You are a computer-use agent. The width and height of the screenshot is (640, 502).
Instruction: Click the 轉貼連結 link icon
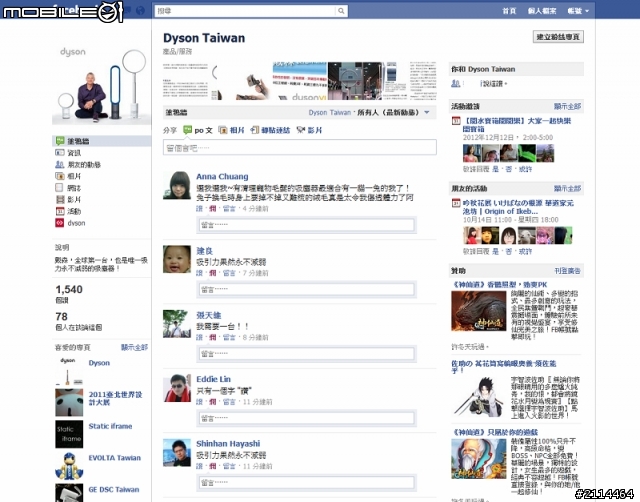tap(254, 130)
